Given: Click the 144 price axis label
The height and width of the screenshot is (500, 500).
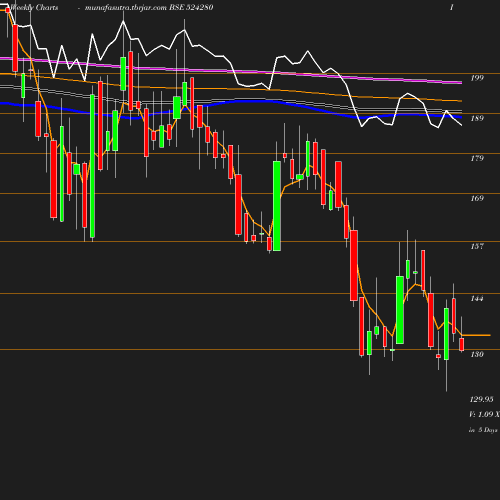Looking at the screenshot, I should tap(477, 298).
